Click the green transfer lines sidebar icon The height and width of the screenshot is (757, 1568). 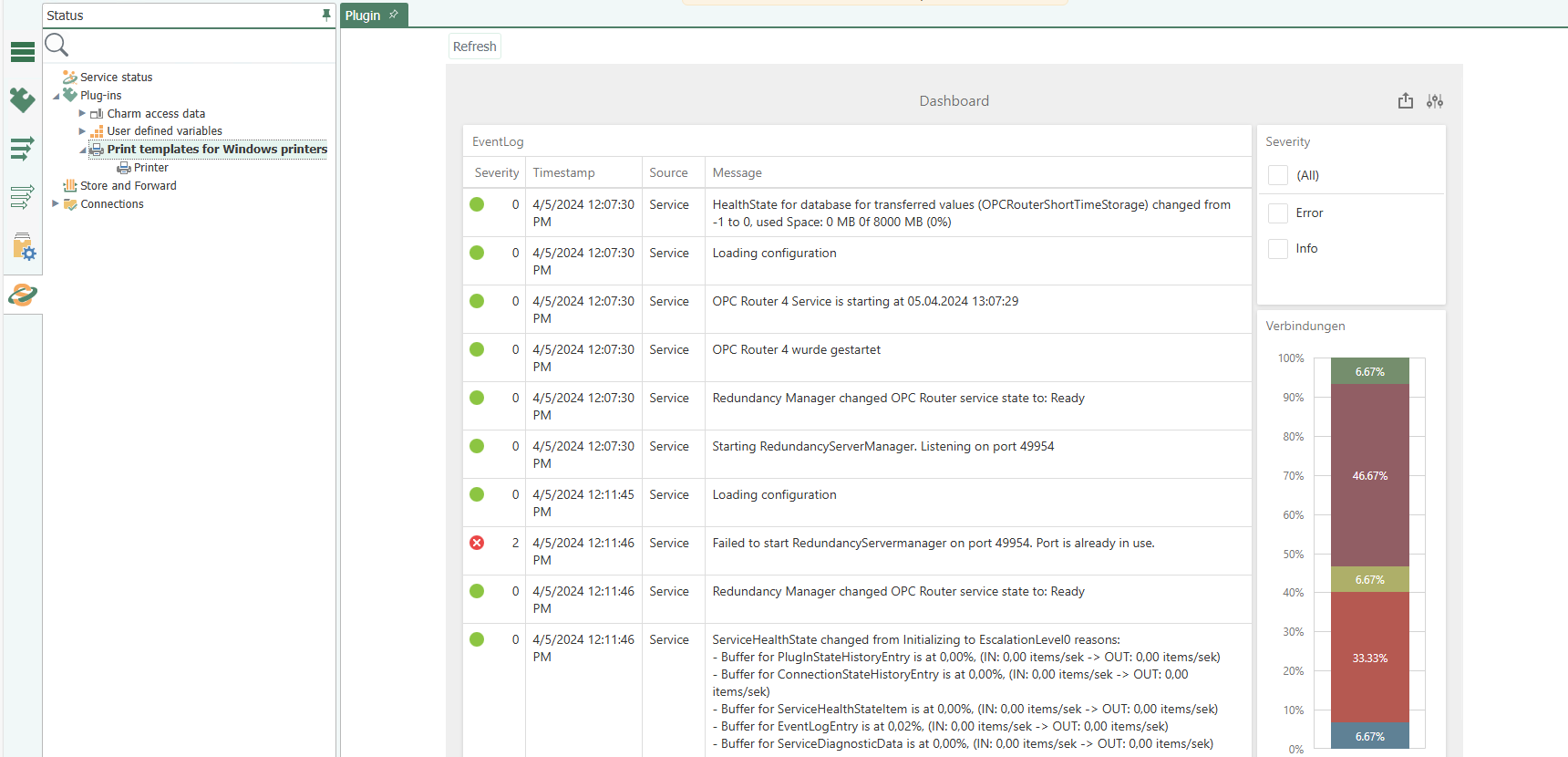(x=23, y=148)
